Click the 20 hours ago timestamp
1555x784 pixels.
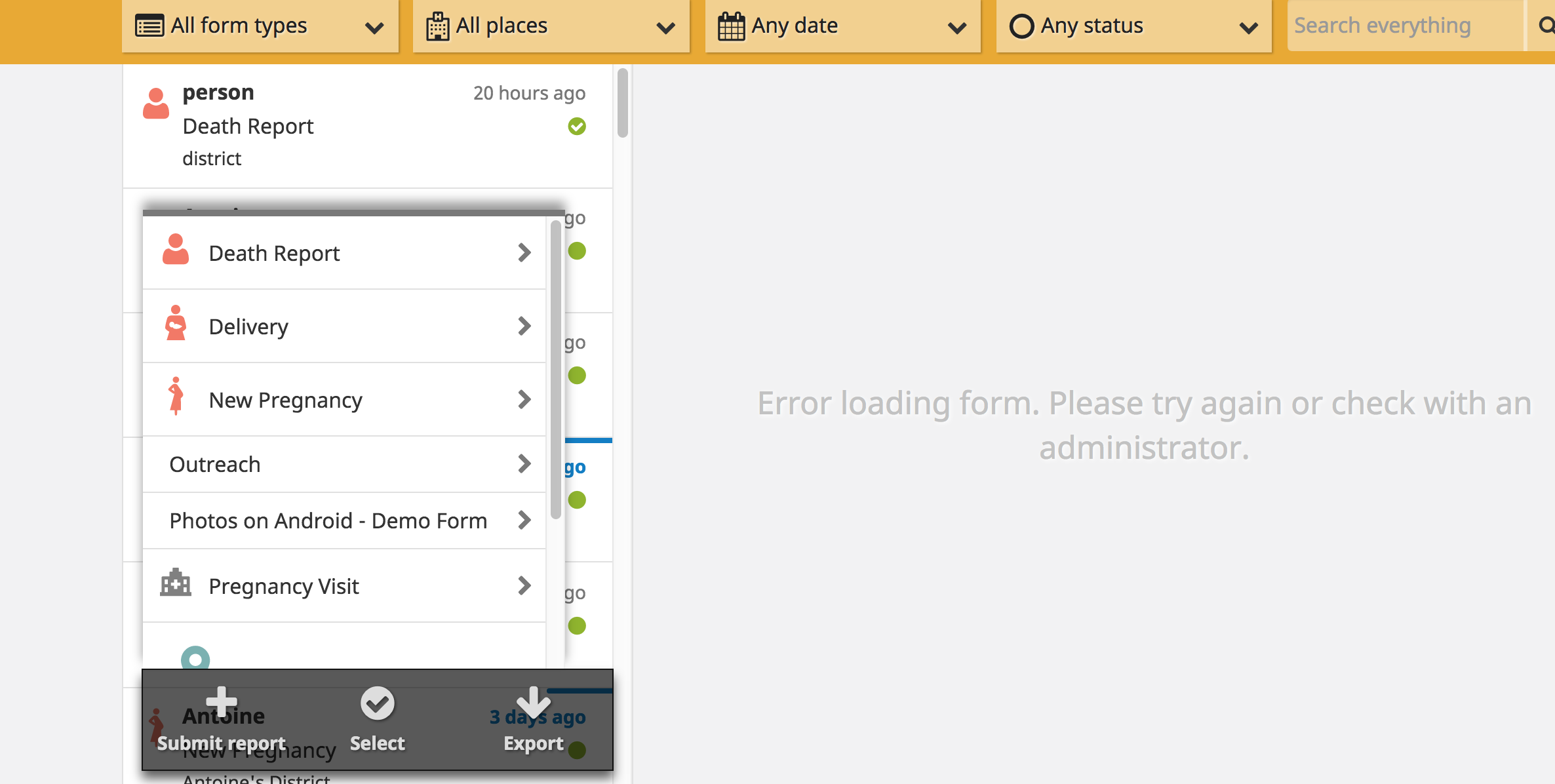coord(530,93)
